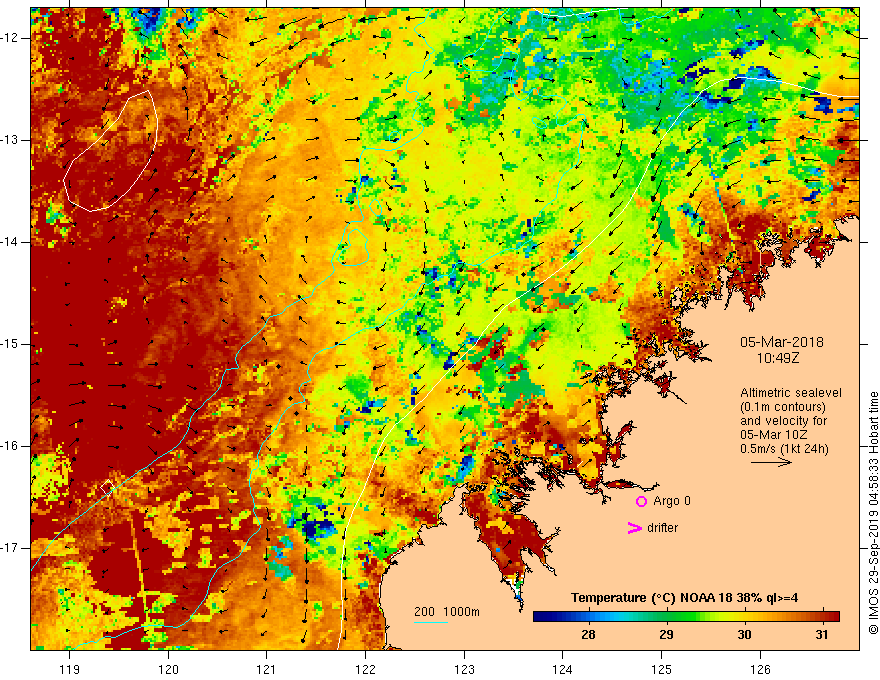Click the 29 tick label on color bar

click(x=666, y=635)
